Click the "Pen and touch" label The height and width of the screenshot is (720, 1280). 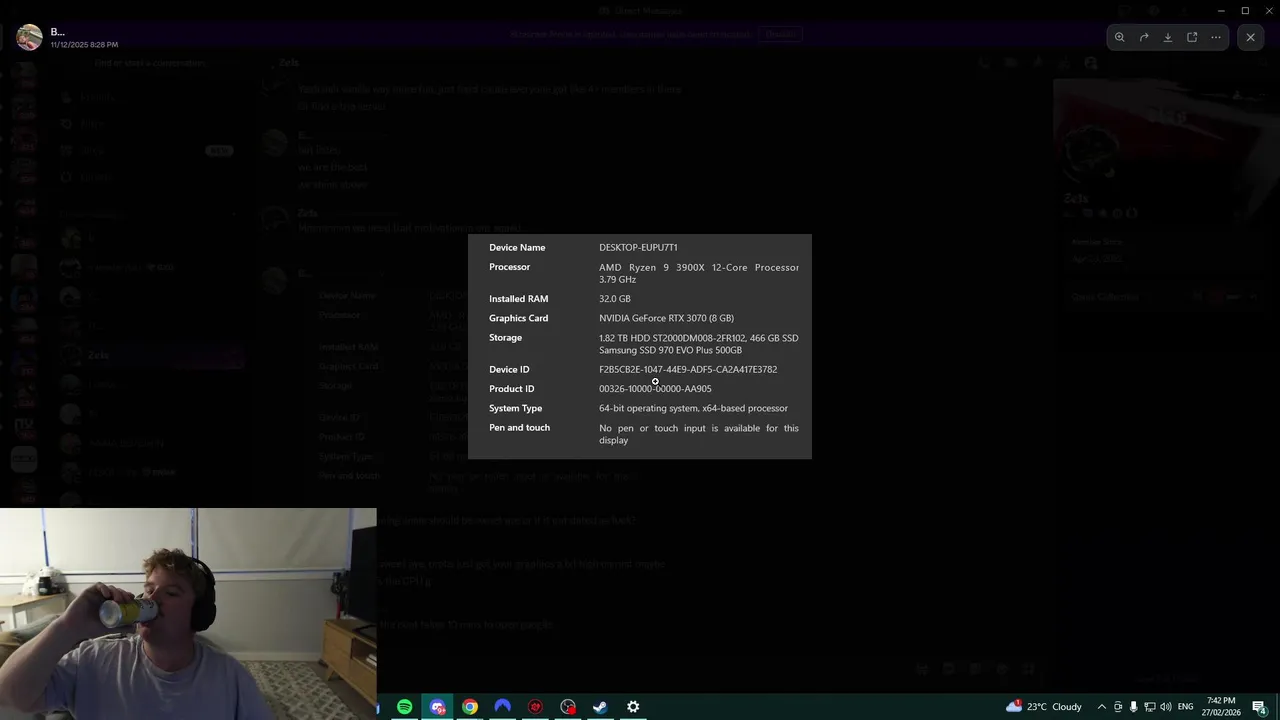(519, 428)
